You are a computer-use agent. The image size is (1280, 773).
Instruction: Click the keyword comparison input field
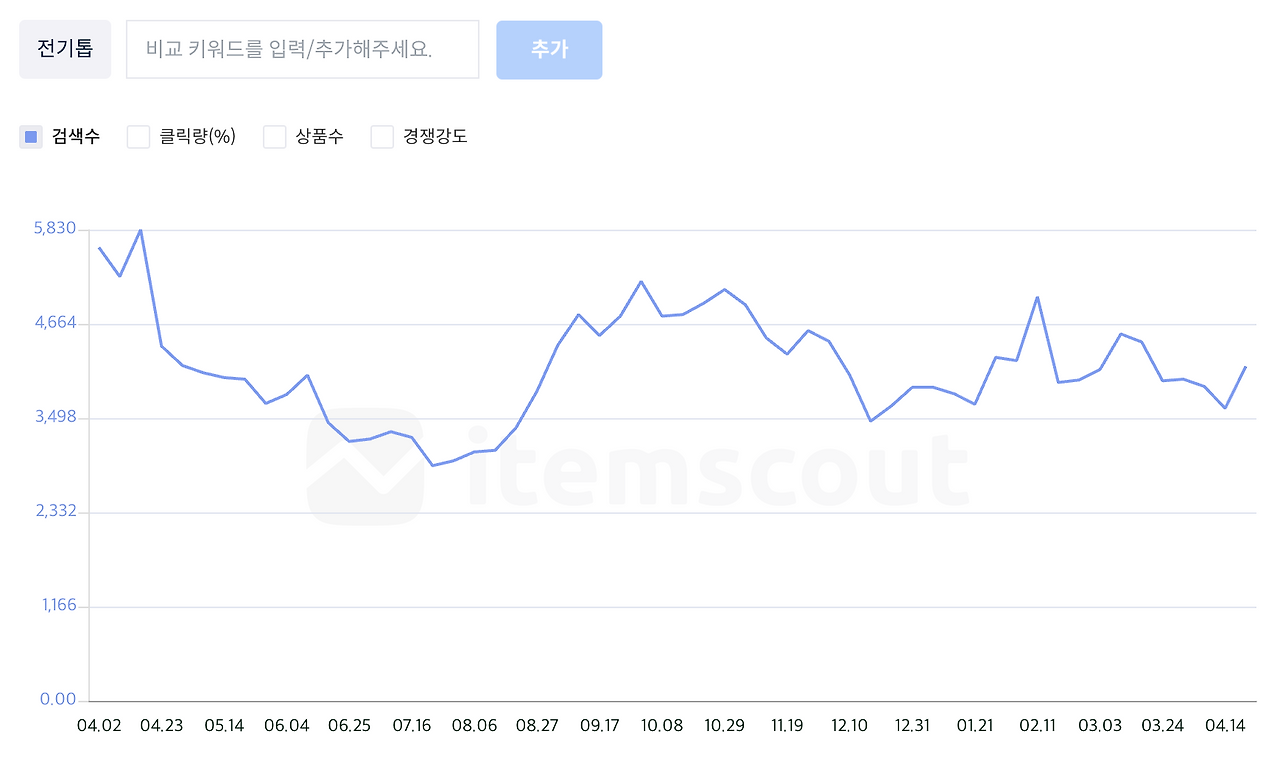302,49
